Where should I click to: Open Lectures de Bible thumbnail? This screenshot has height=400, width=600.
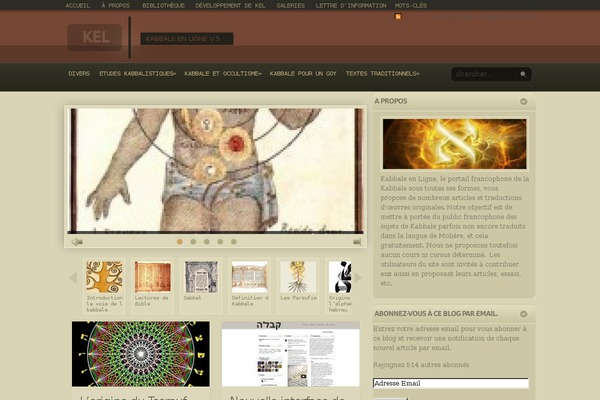[153, 277]
